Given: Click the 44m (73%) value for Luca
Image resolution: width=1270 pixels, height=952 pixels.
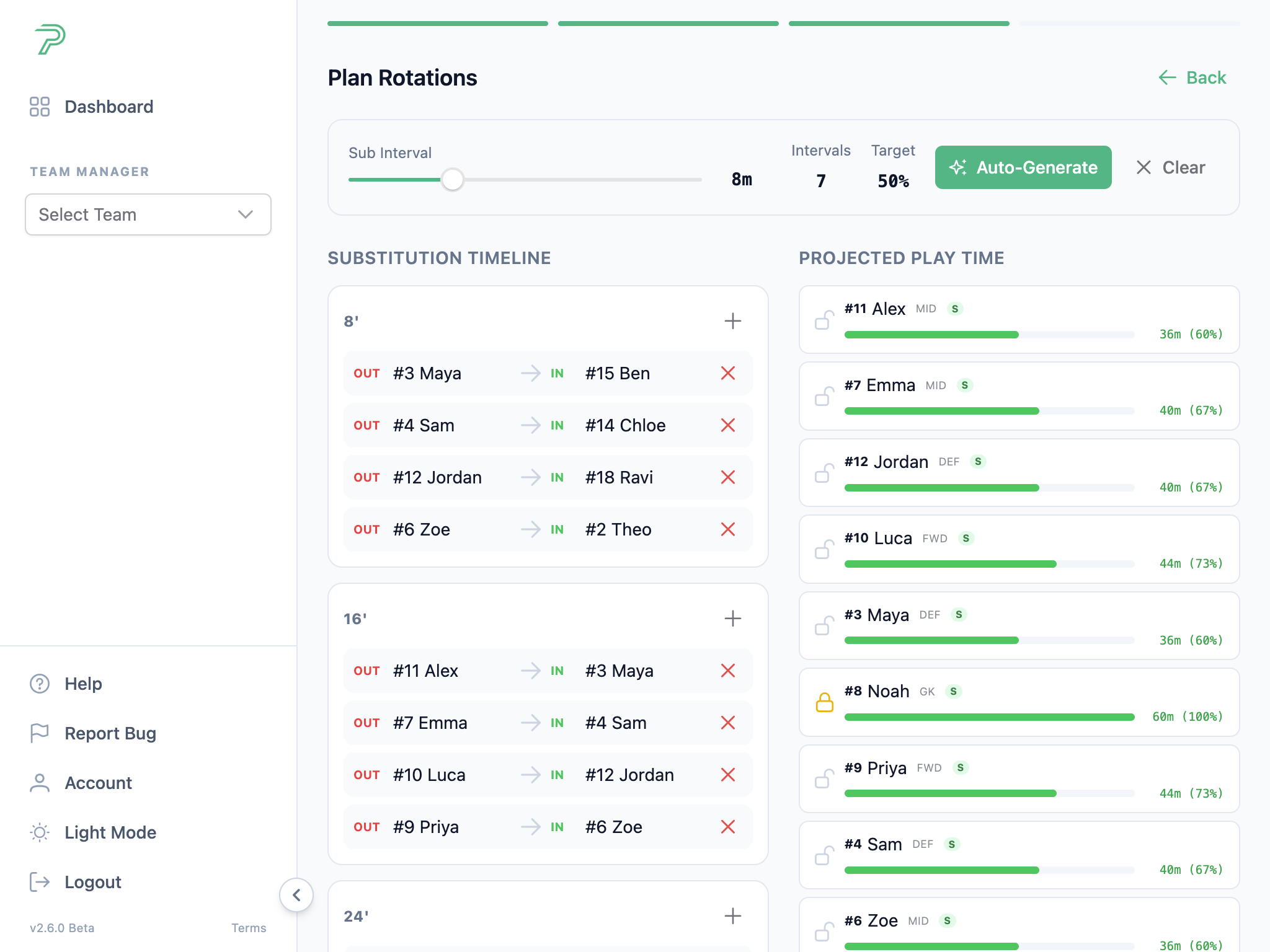Looking at the screenshot, I should point(1191,563).
